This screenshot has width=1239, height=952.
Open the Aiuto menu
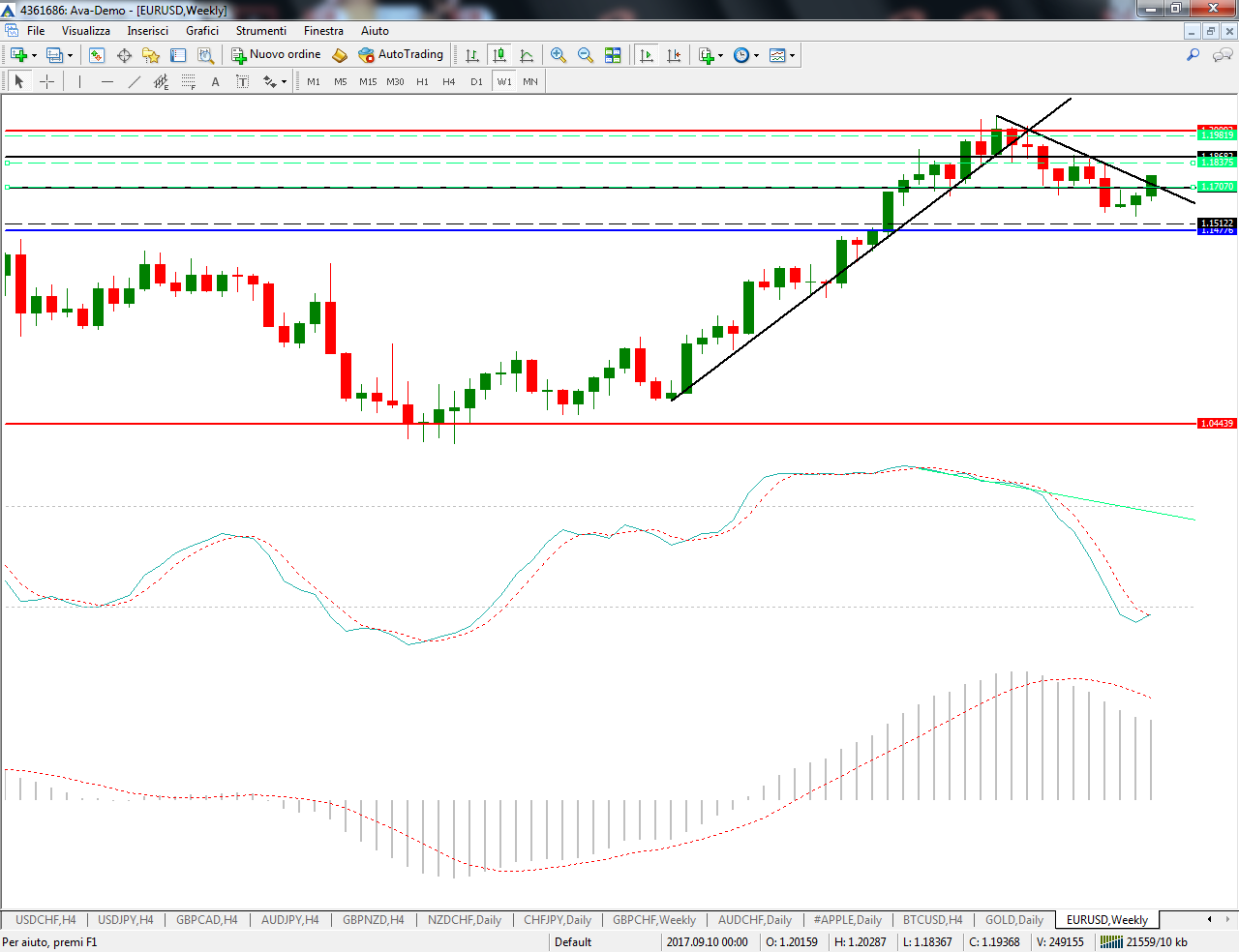pos(375,31)
